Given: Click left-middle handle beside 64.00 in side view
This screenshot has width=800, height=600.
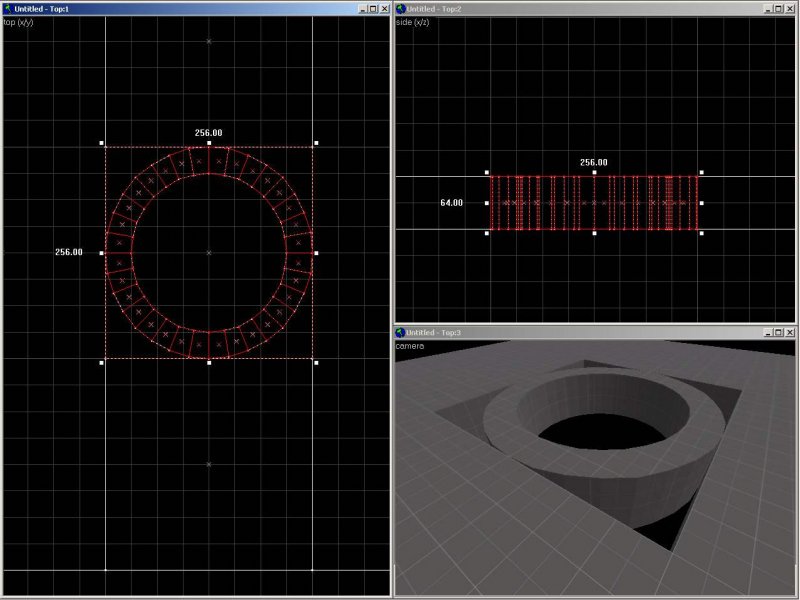Looking at the screenshot, I should tap(487, 203).
